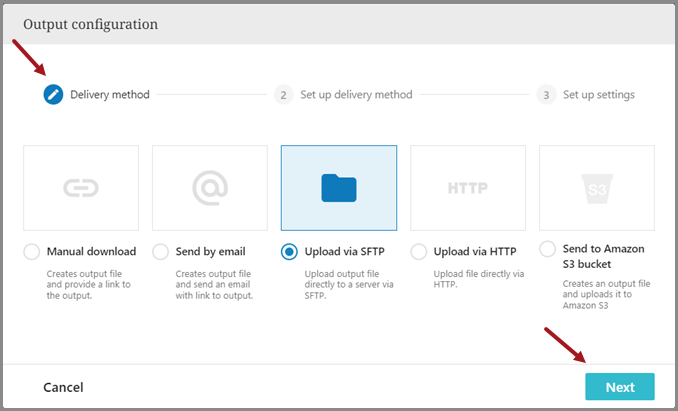Select the Manual download radio button
Screen dimensions: 678x411
pos(32,252)
